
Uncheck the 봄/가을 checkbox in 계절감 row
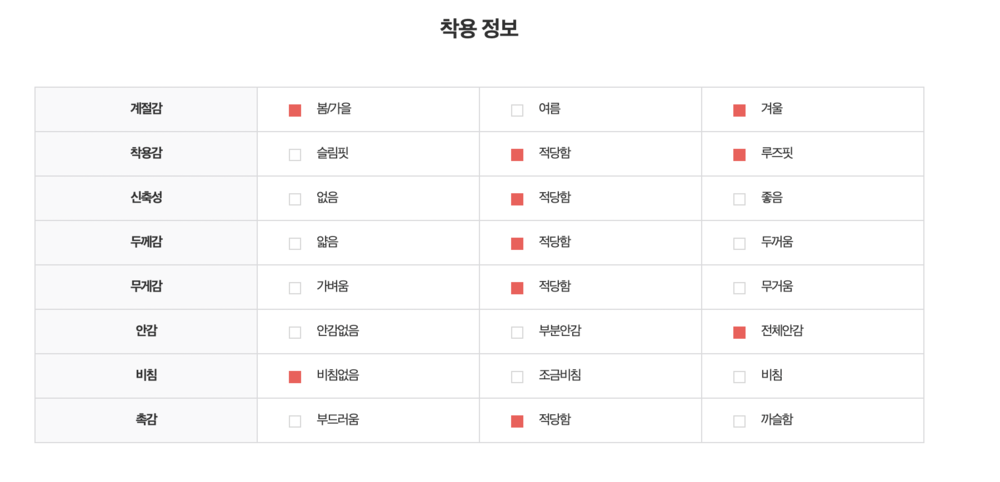[295, 110]
